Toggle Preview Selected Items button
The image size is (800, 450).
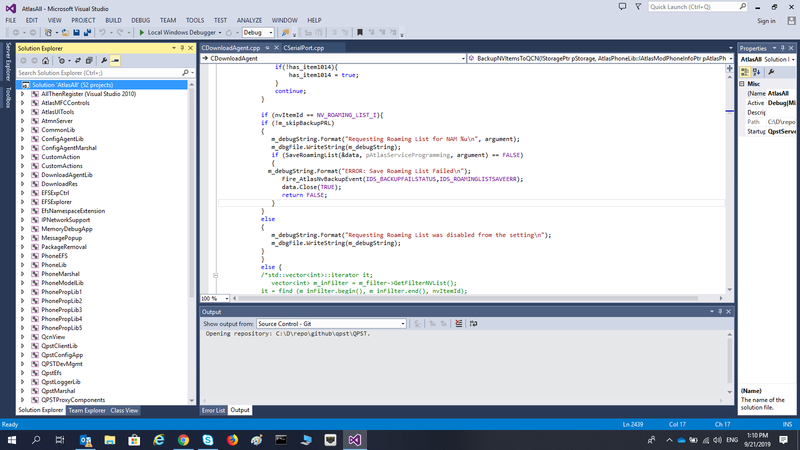[115, 61]
